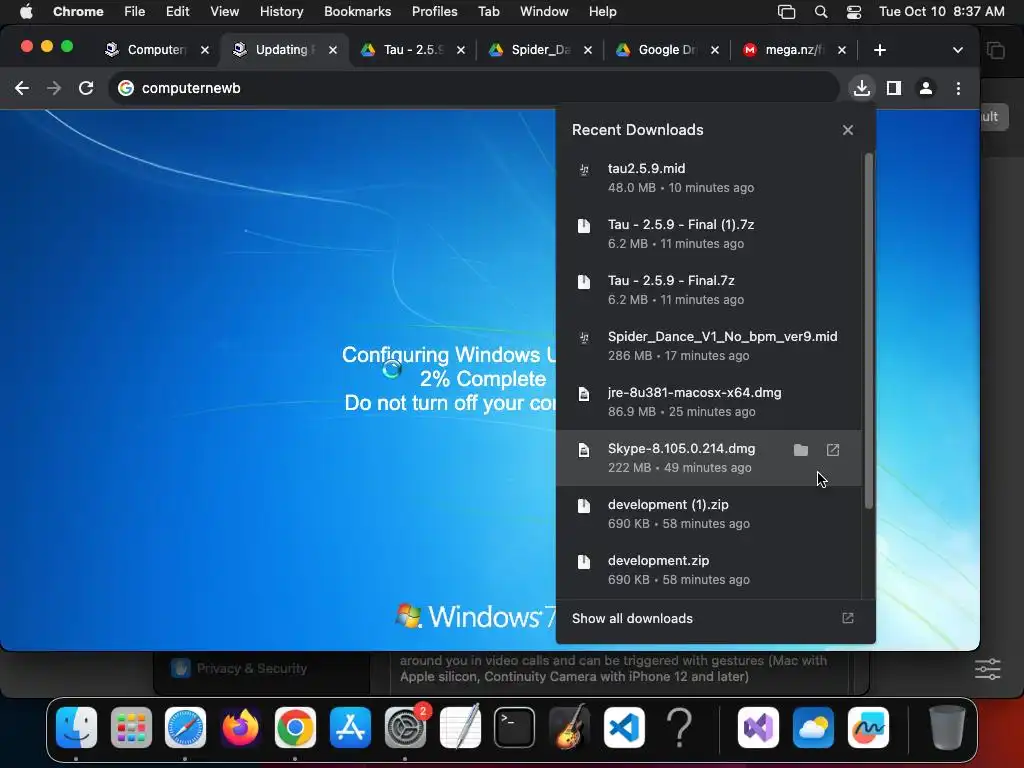This screenshot has width=1024, height=768.
Task: Click the side panel icon in Chrome toolbar
Action: [x=893, y=88]
